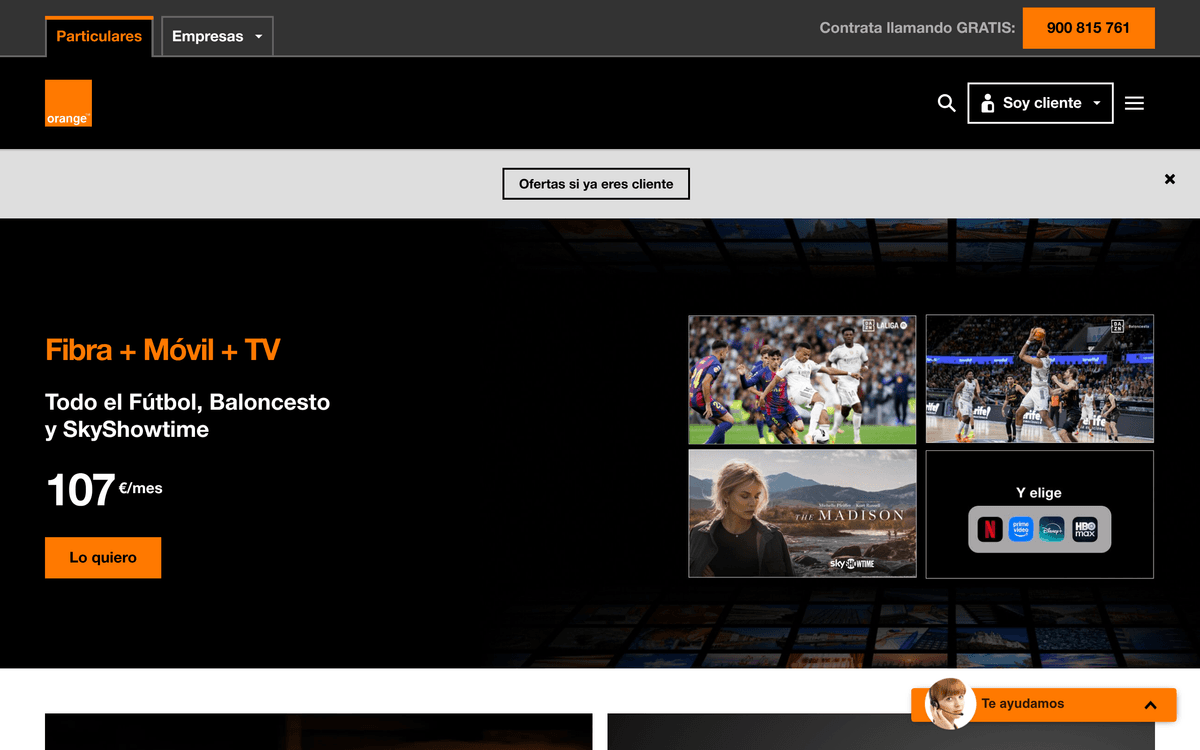Expand the Te ayudamos chat panel

pyautogui.click(x=1150, y=705)
